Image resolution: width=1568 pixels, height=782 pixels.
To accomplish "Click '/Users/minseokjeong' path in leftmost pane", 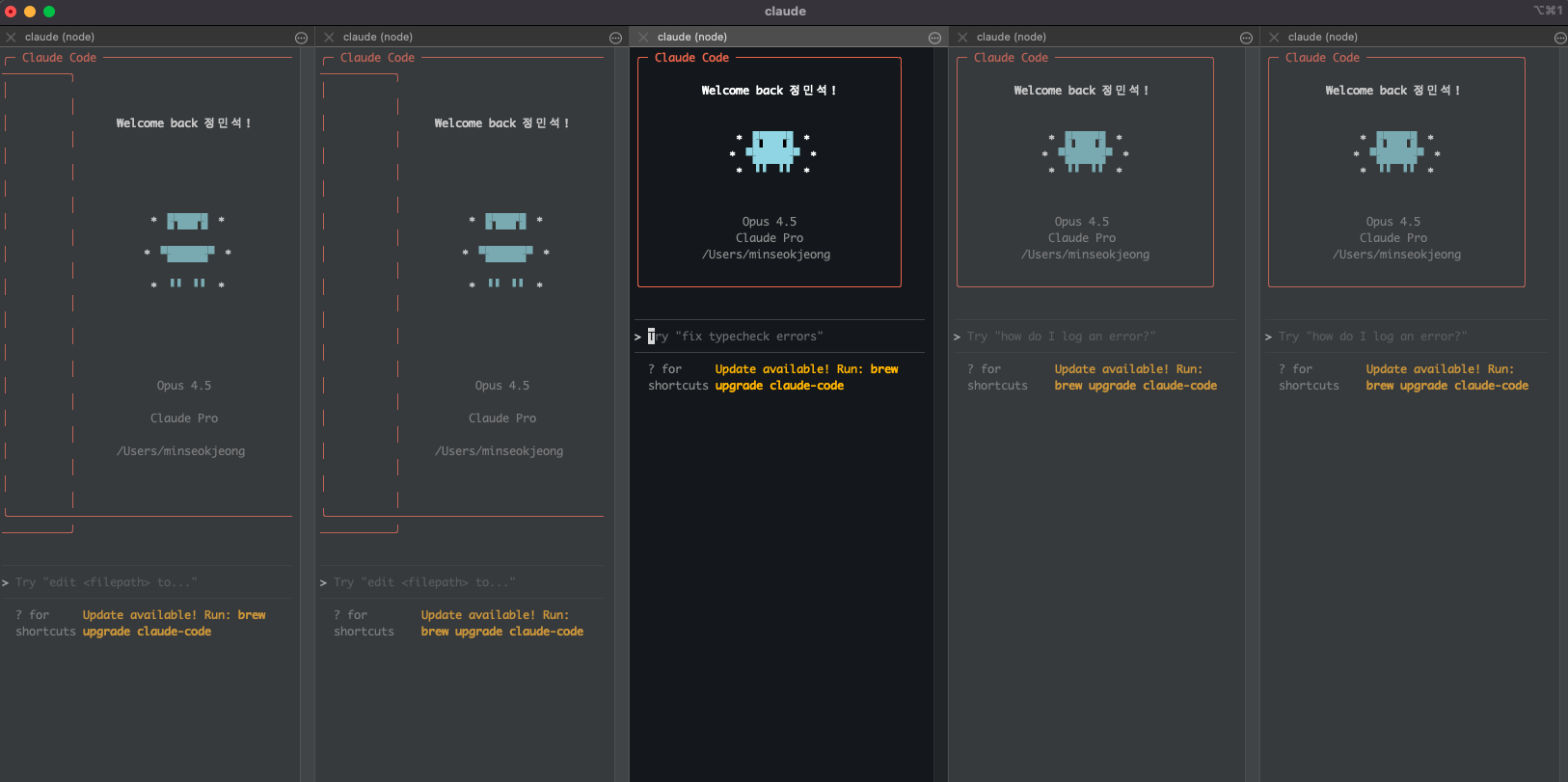I will pos(181,451).
